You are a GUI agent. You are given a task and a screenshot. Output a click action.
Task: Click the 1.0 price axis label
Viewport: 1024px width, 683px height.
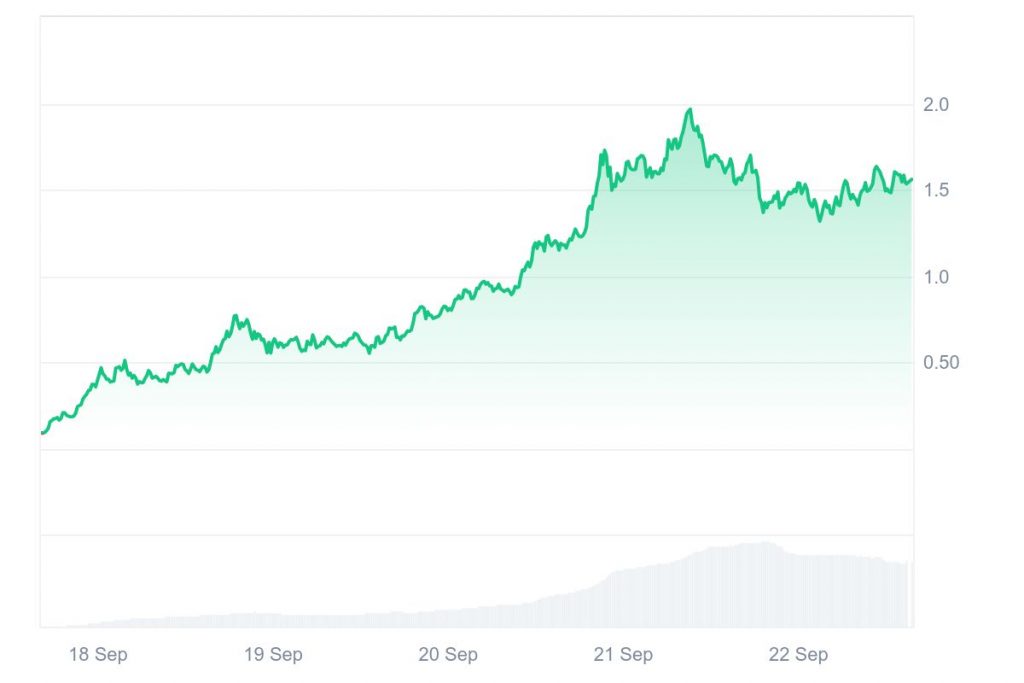coord(936,277)
